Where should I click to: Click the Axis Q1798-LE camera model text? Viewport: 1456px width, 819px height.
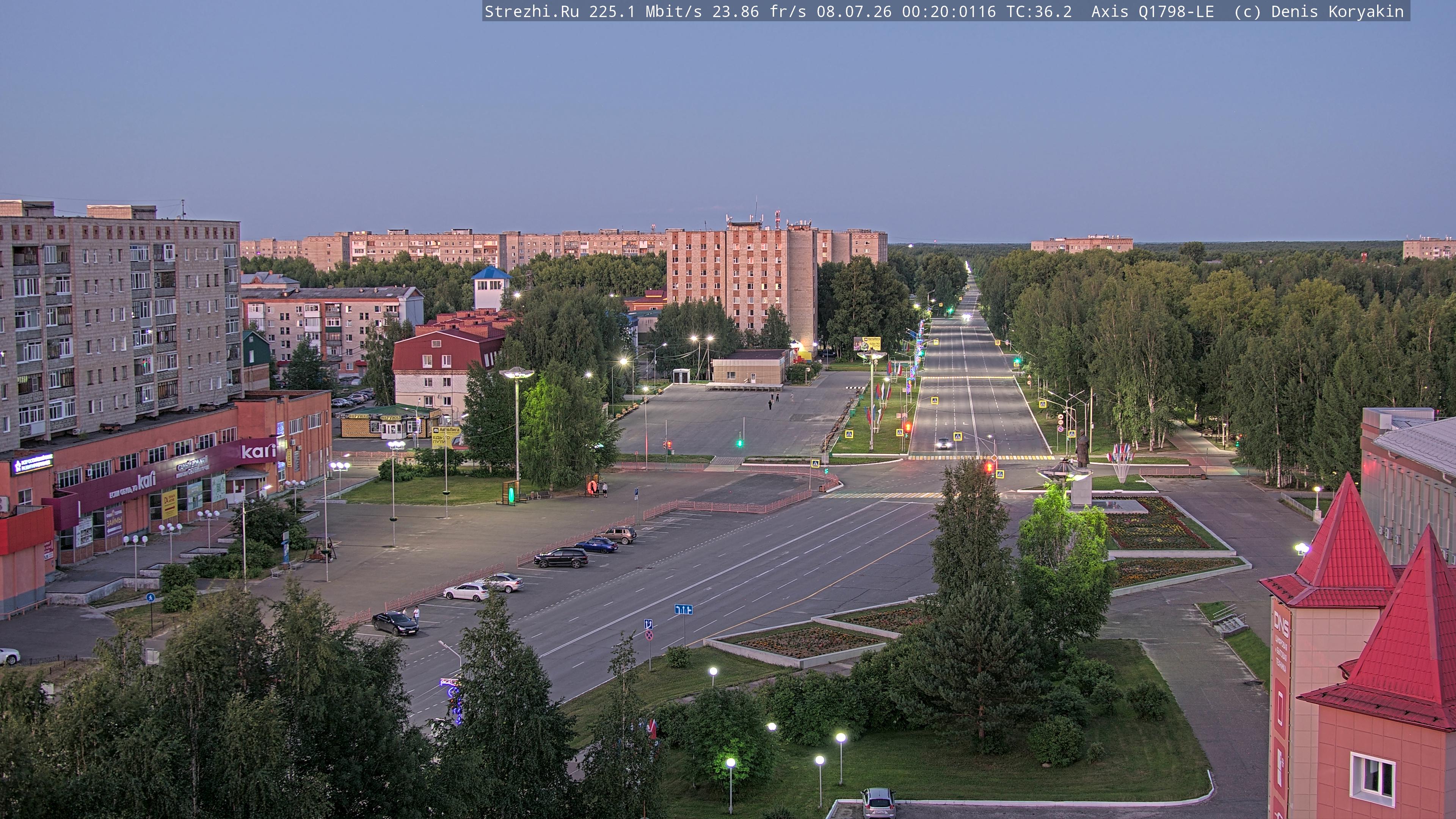point(1153,11)
